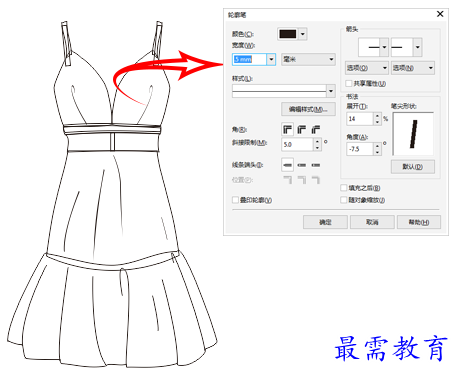456x380 pixels.
Task: Select the bevel corner style icon
Action: 316,129
